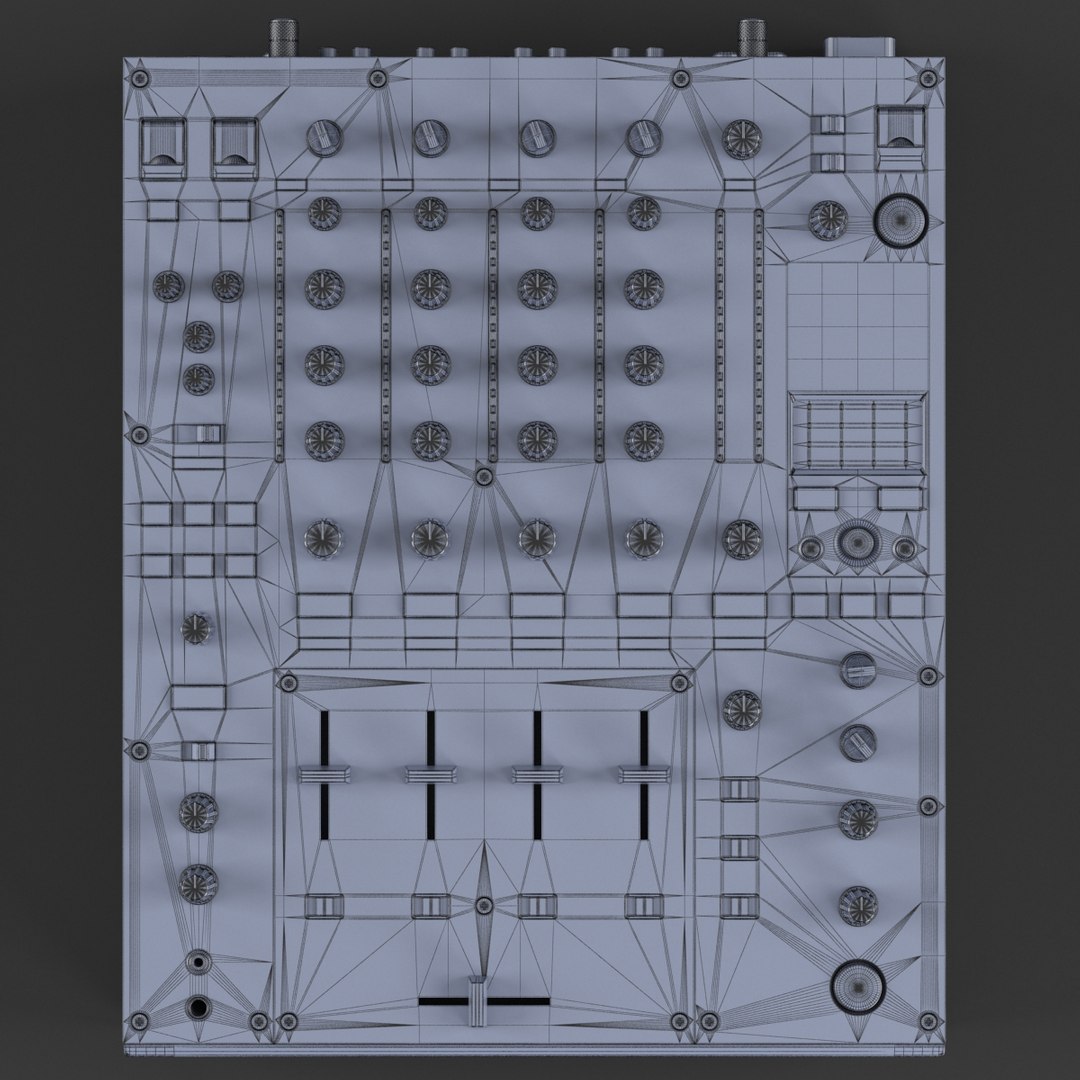The image size is (1080, 1080).
Task: Click the large round knob in the bottom-right corner
Action: pos(858,987)
